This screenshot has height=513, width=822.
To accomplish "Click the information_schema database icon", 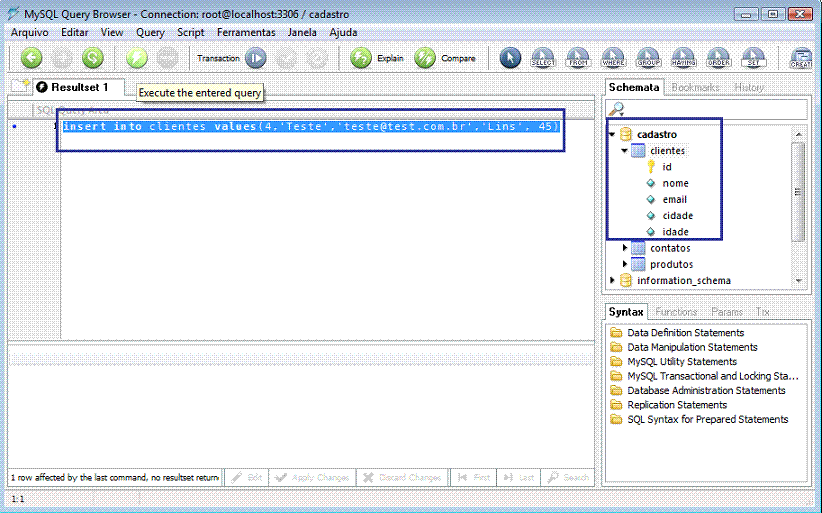I will 625,280.
